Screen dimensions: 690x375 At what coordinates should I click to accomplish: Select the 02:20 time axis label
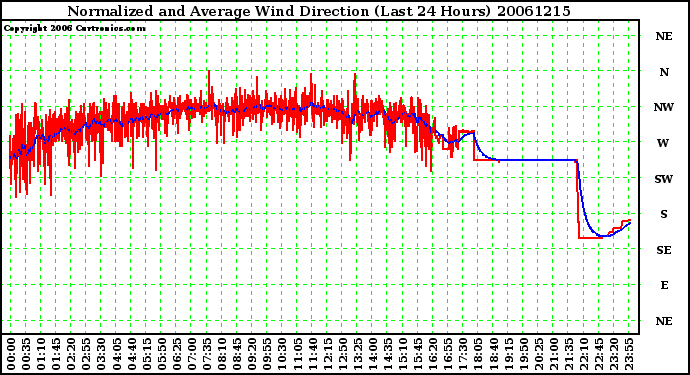click(x=71, y=354)
